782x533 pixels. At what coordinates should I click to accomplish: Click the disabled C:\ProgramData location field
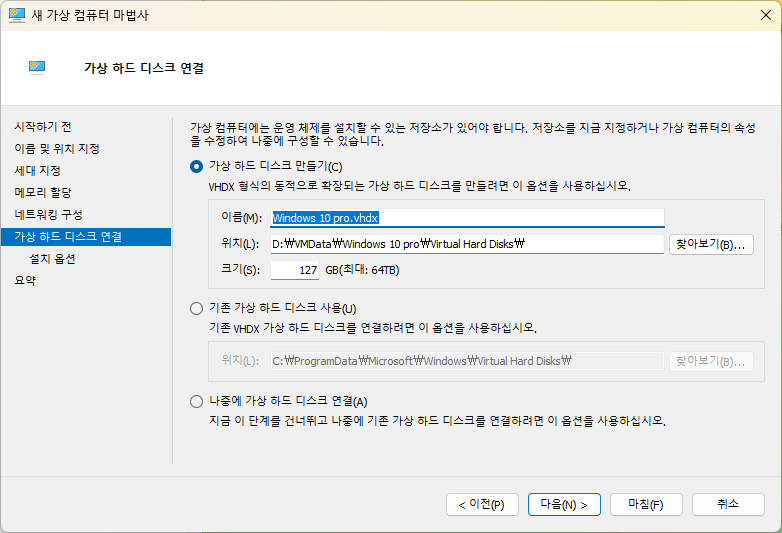tap(467, 361)
